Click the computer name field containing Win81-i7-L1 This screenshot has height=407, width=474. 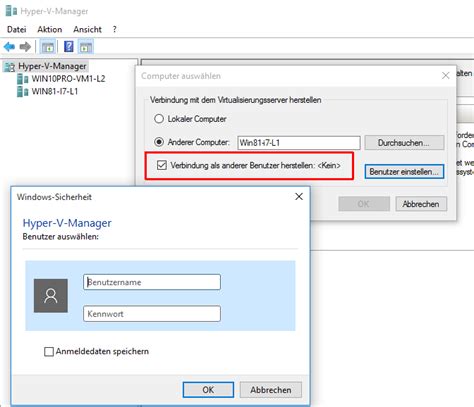click(299, 143)
